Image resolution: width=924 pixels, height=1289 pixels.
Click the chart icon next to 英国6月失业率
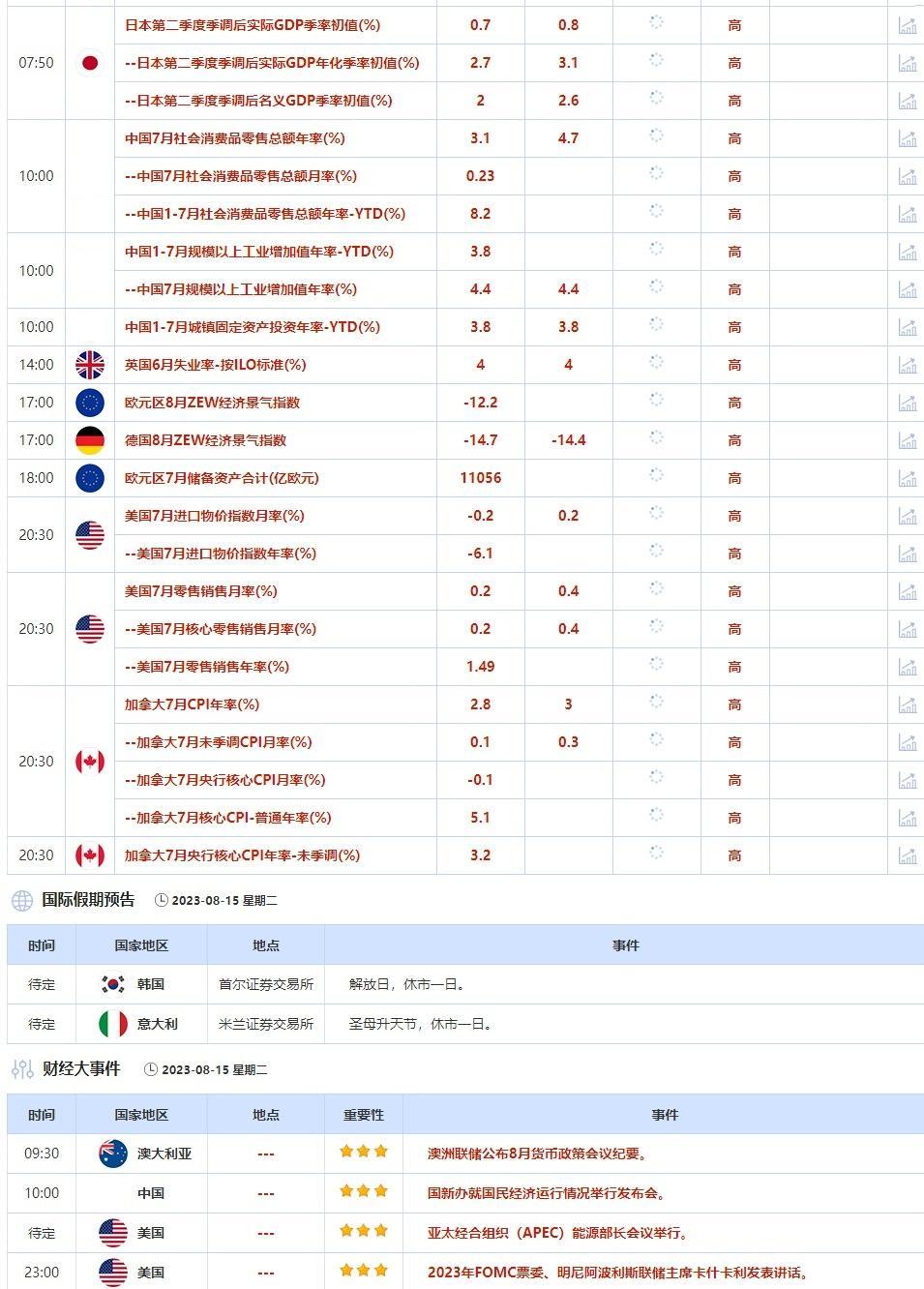tap(907, 365)
